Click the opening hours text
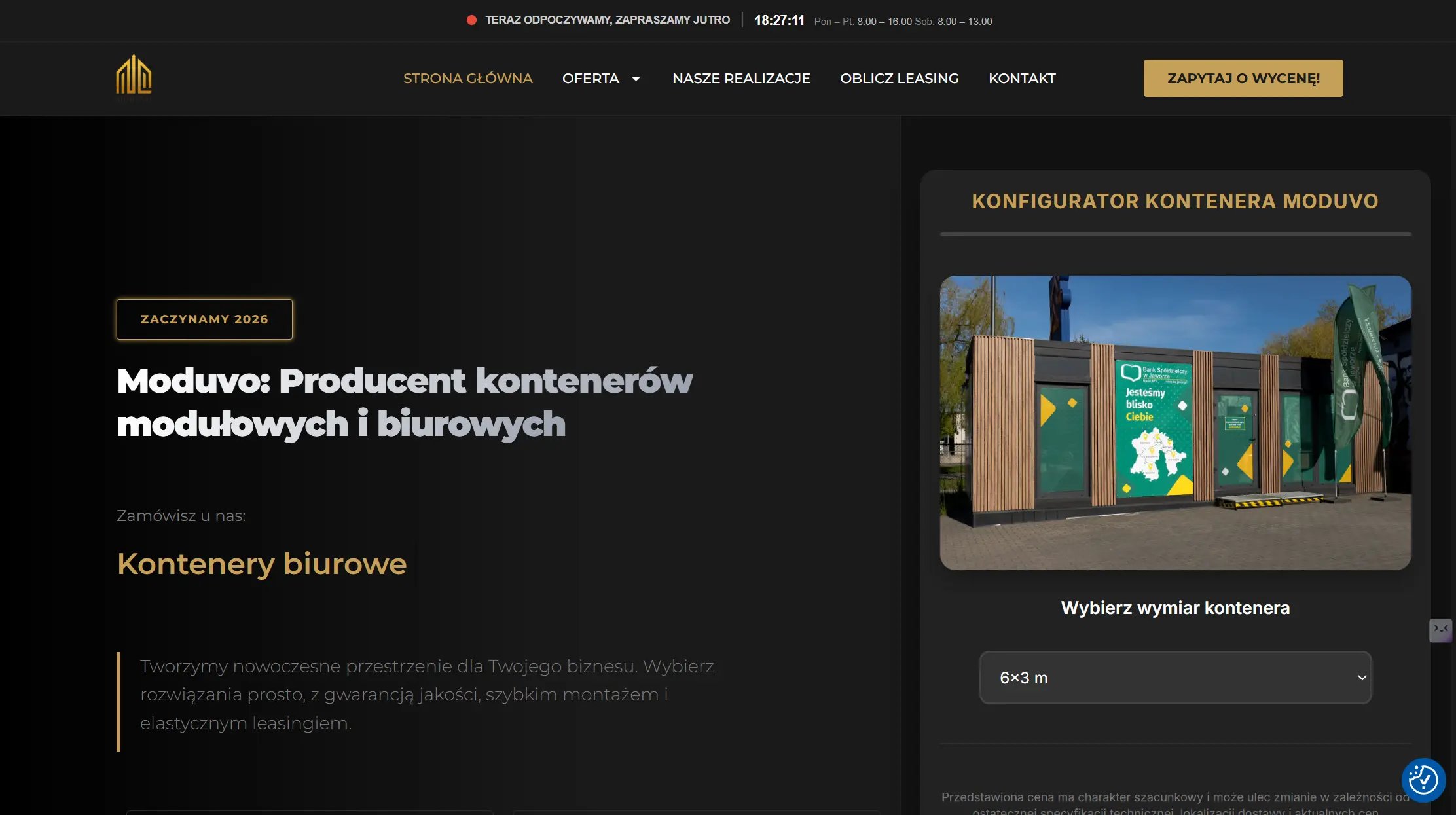1456x815 pixels. click(x=903, y=22)
